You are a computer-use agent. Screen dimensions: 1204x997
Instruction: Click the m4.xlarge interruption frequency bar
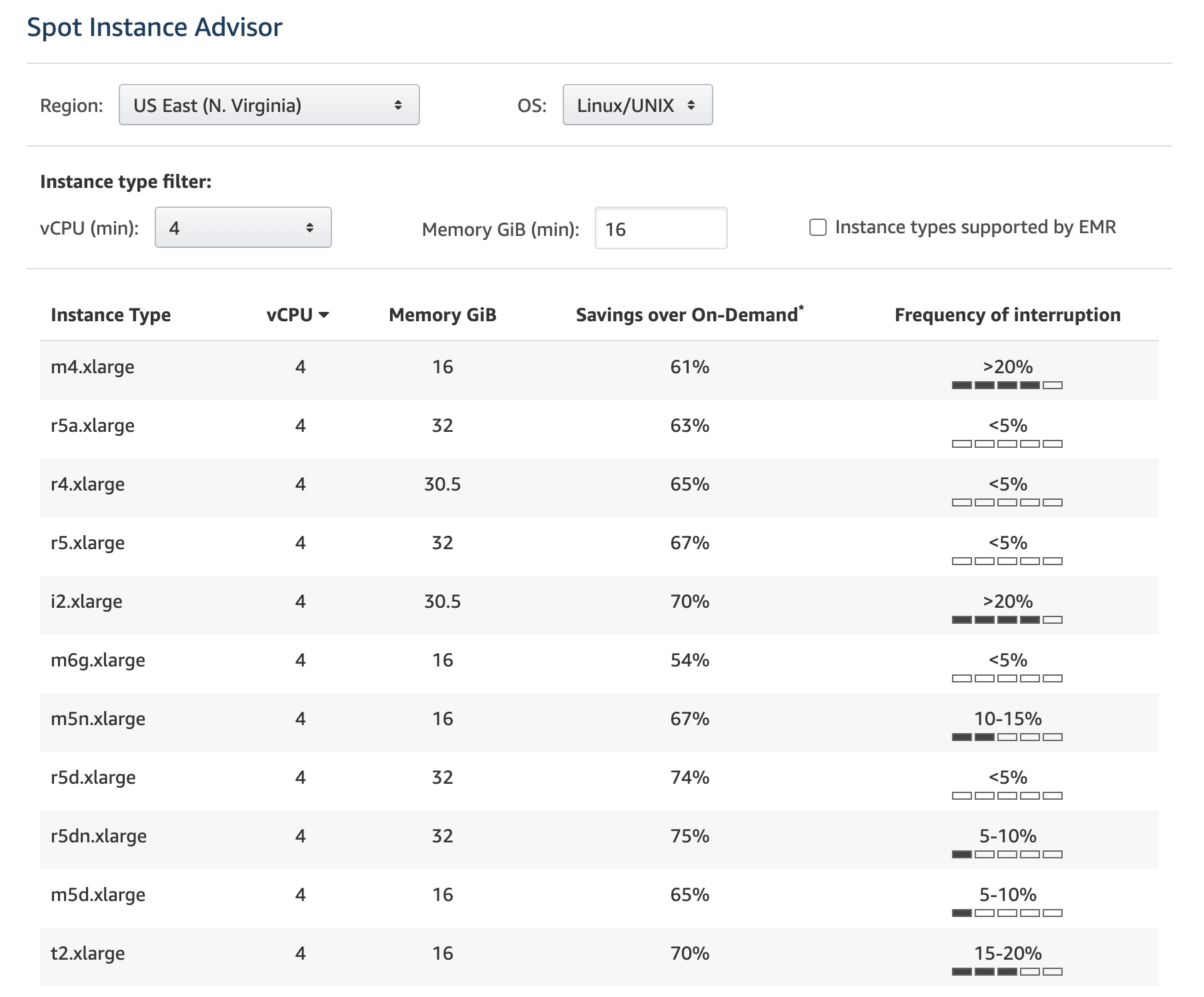(x=1007, y=385)
